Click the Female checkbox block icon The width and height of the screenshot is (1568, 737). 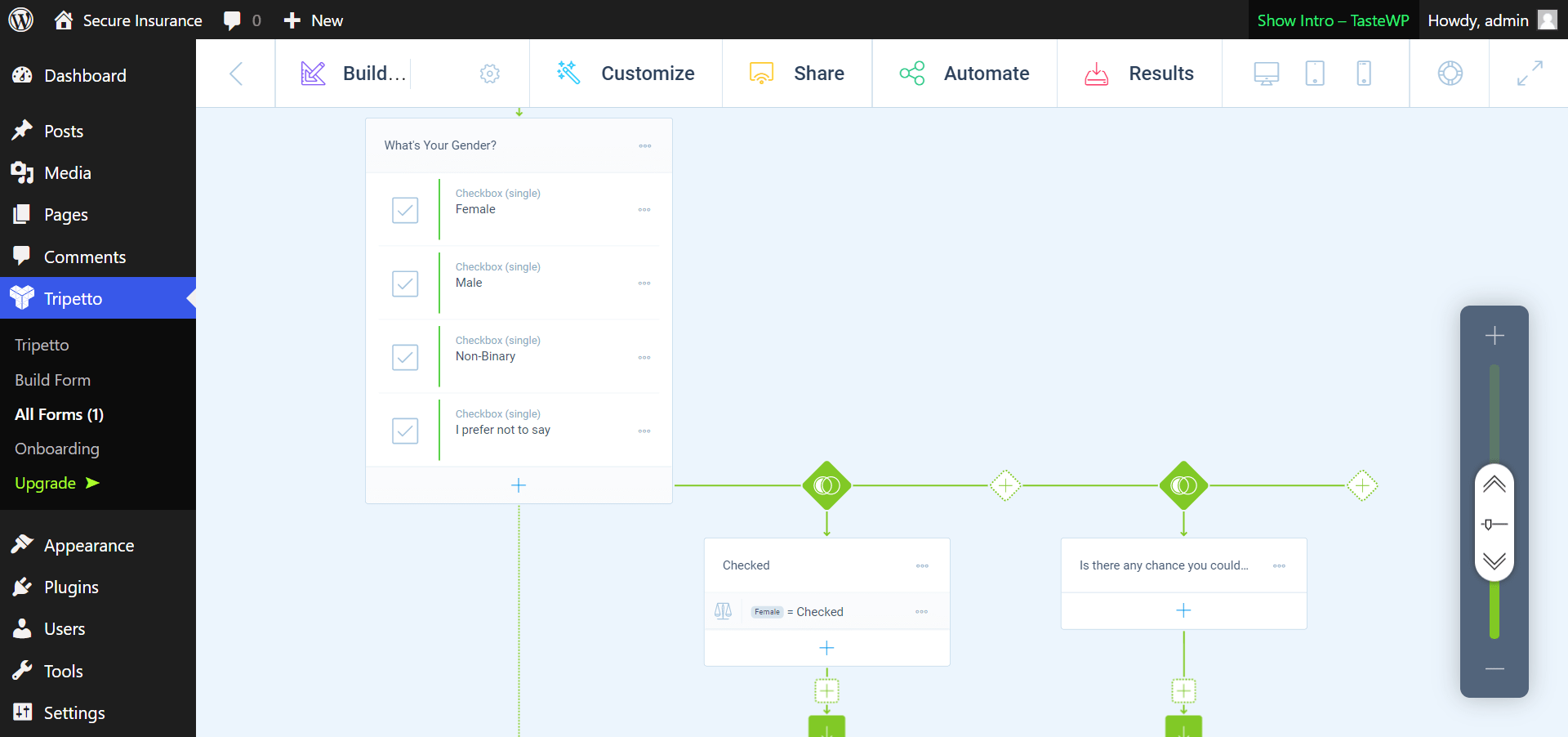tap(405, 210)
